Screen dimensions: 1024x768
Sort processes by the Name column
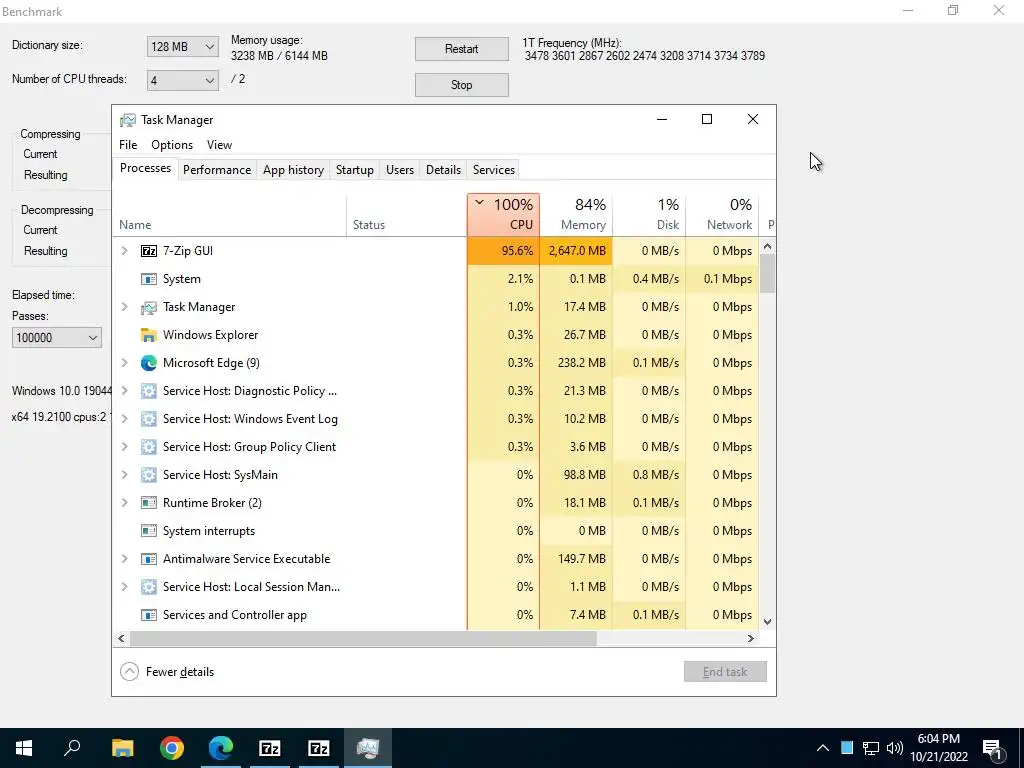click(229, 215)
